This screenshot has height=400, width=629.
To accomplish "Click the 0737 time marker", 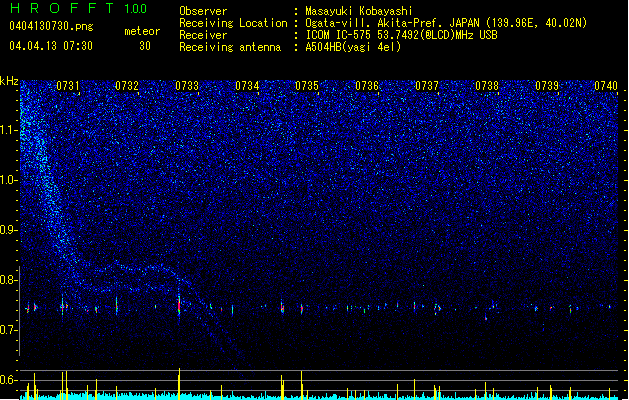I will (427, 86).
